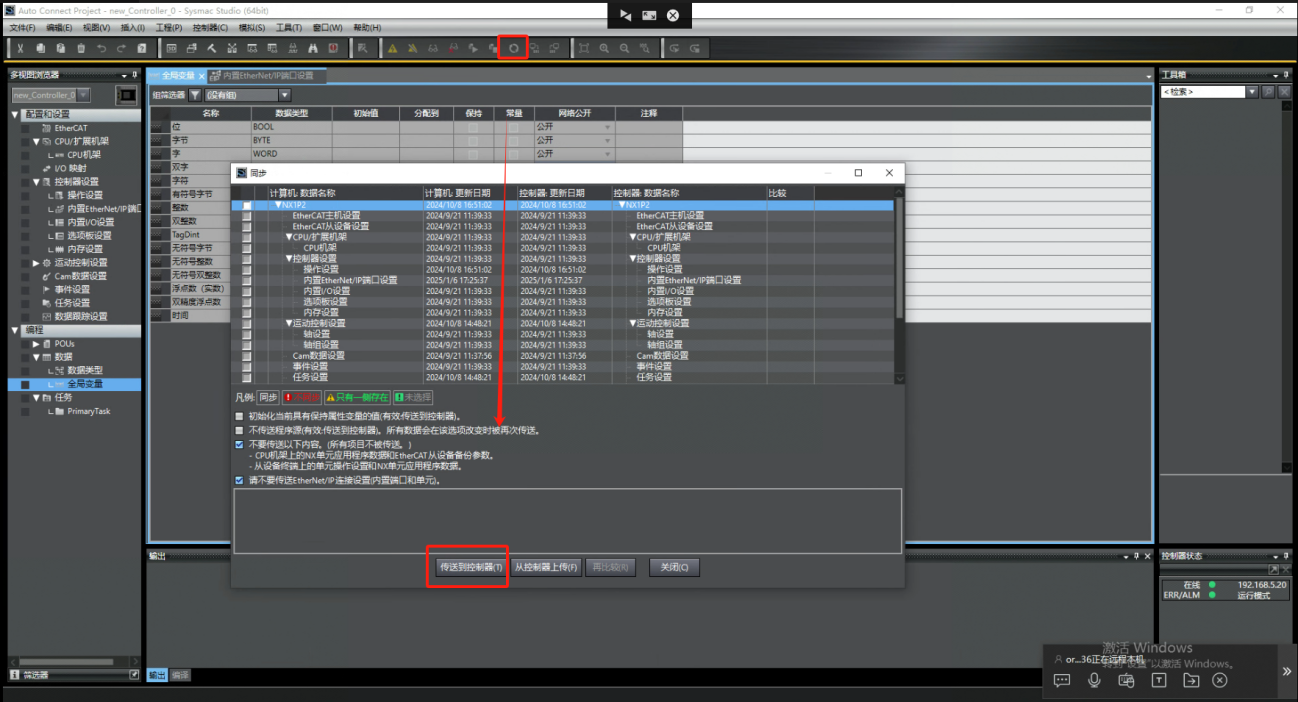Click the 从控制器上传(F) button
This screenshot has width=1298, height=702.
click(546, 567)
